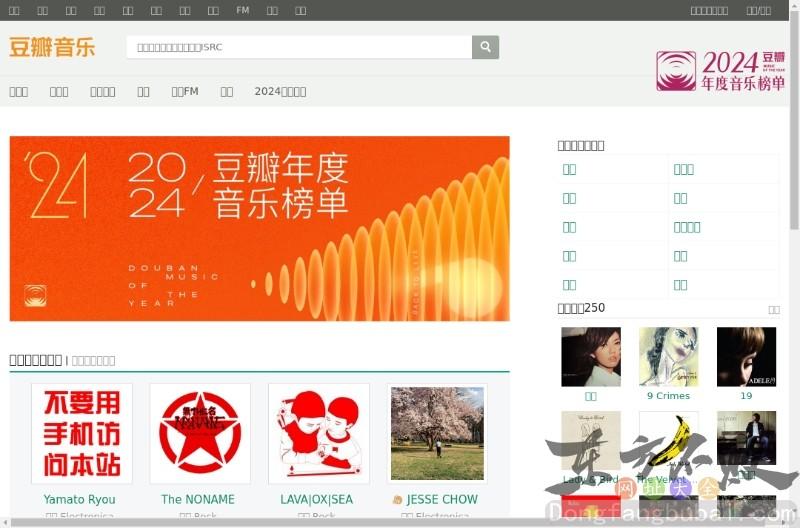This screenshot has height=528, width=800.
Task: Open the 9 Crimes album cover
Action: click(668, 357)
